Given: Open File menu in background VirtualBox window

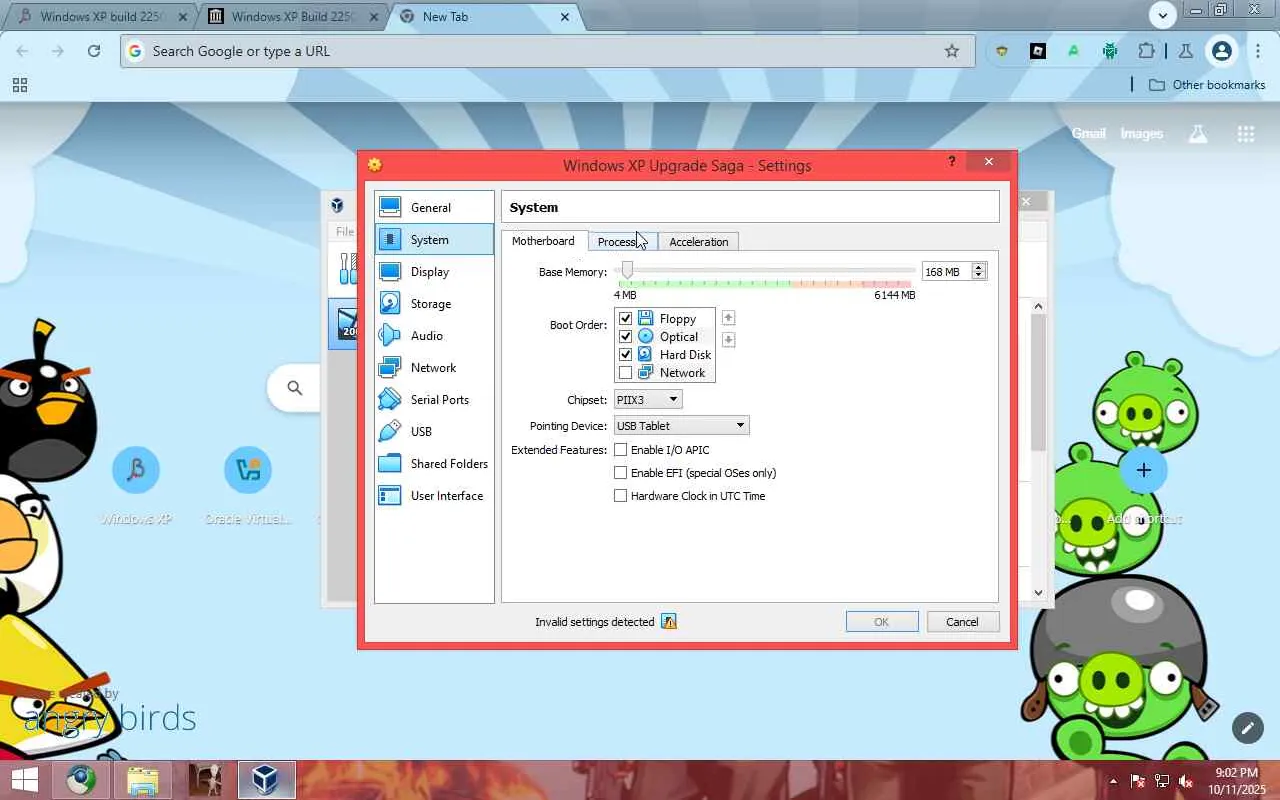Looking at the screenshot, I should [x=344, y=232].
